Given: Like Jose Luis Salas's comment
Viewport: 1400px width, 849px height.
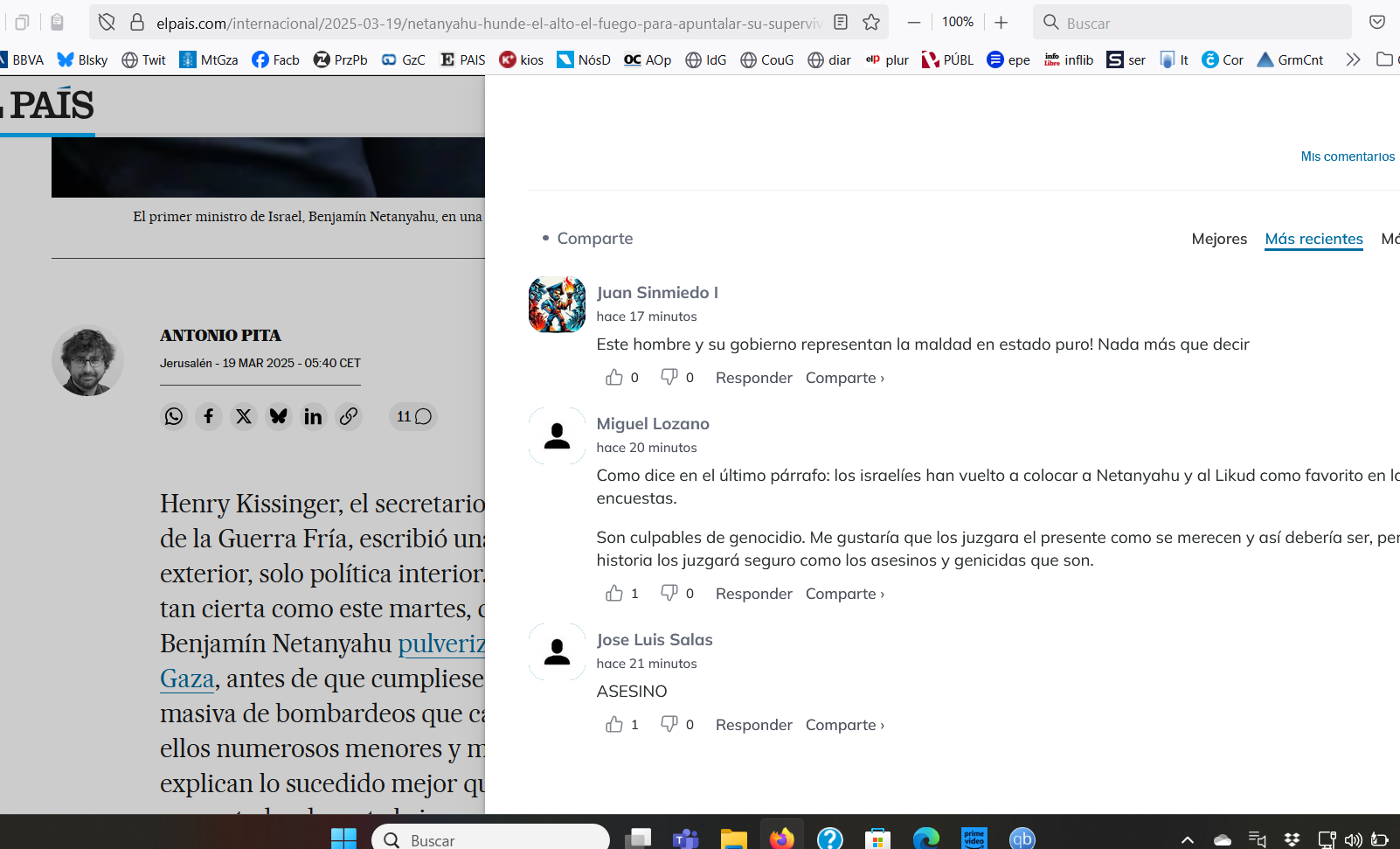Looking at the screenshot, I should coord(614,724).
